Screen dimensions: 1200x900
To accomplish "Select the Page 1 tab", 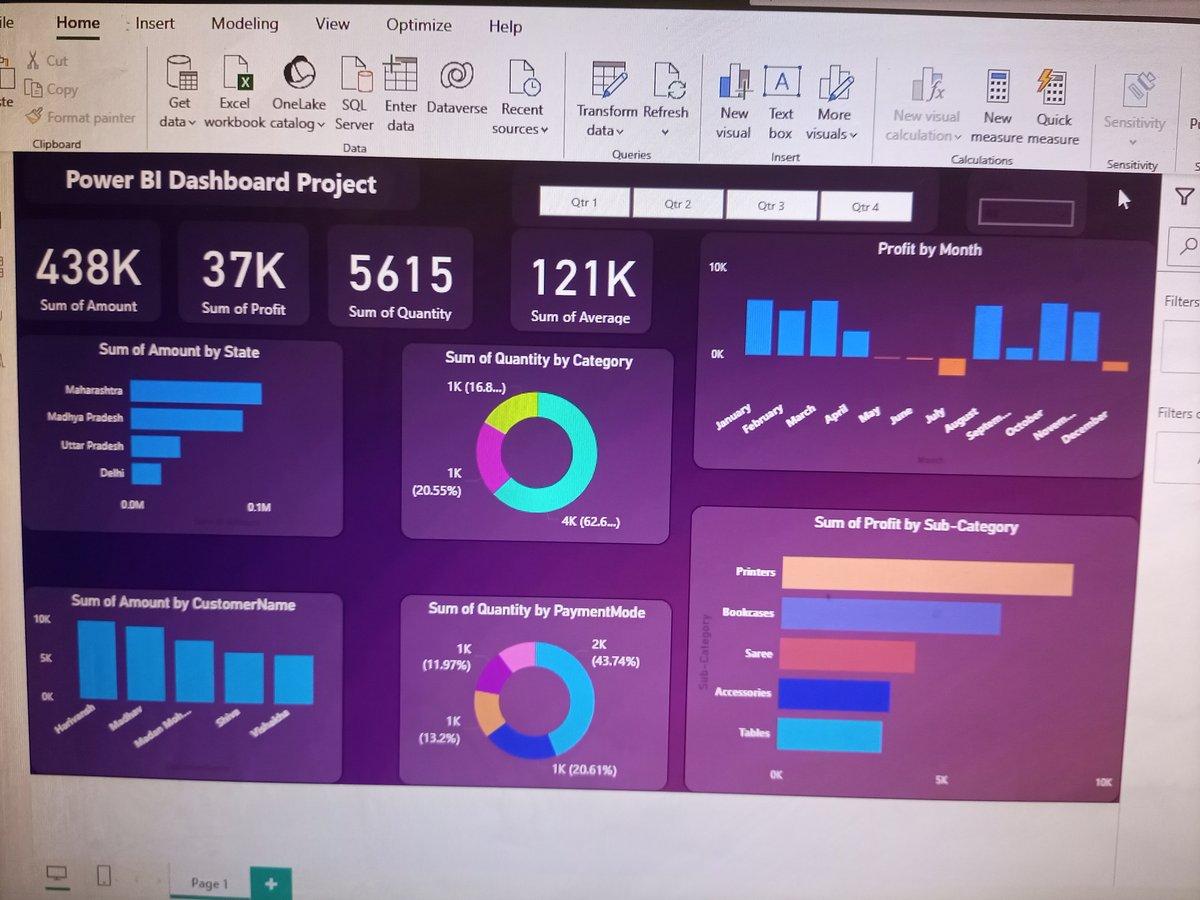I will point(209,883).
